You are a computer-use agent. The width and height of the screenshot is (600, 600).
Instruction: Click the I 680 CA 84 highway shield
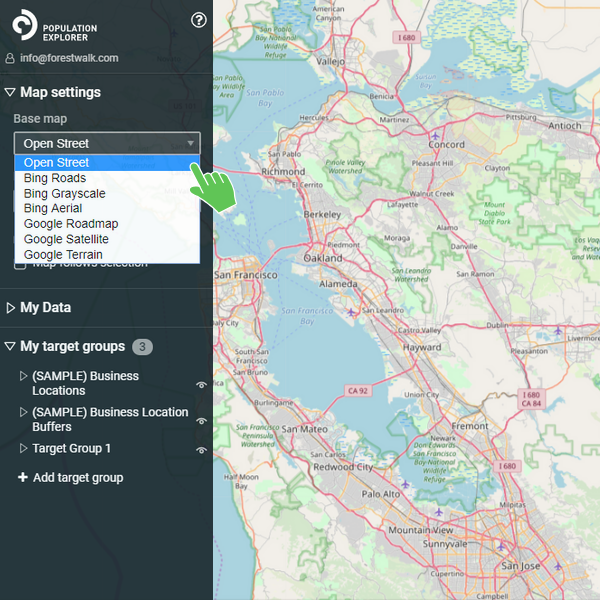[x=531, y=399]
